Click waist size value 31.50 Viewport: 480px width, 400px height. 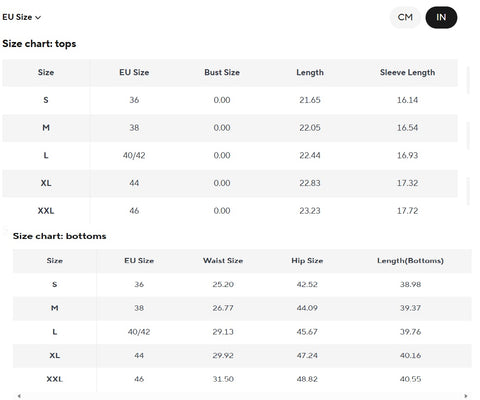223,379
